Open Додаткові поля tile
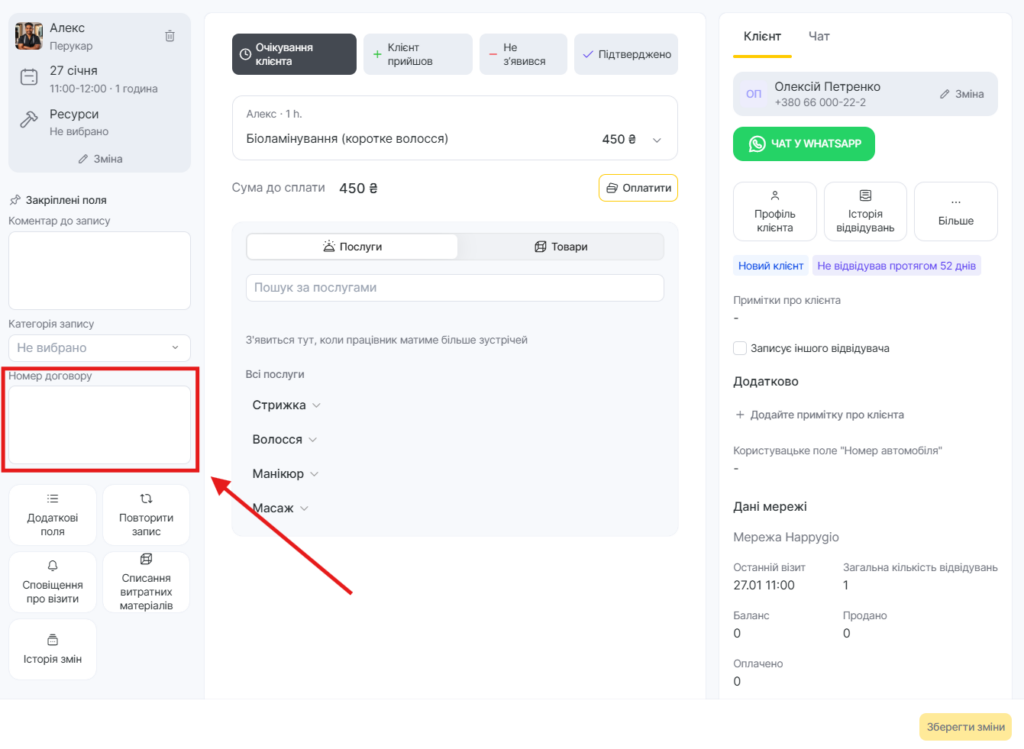This screenshot has width=1024, height=749. pyautogui.click(x=53, y=514)
